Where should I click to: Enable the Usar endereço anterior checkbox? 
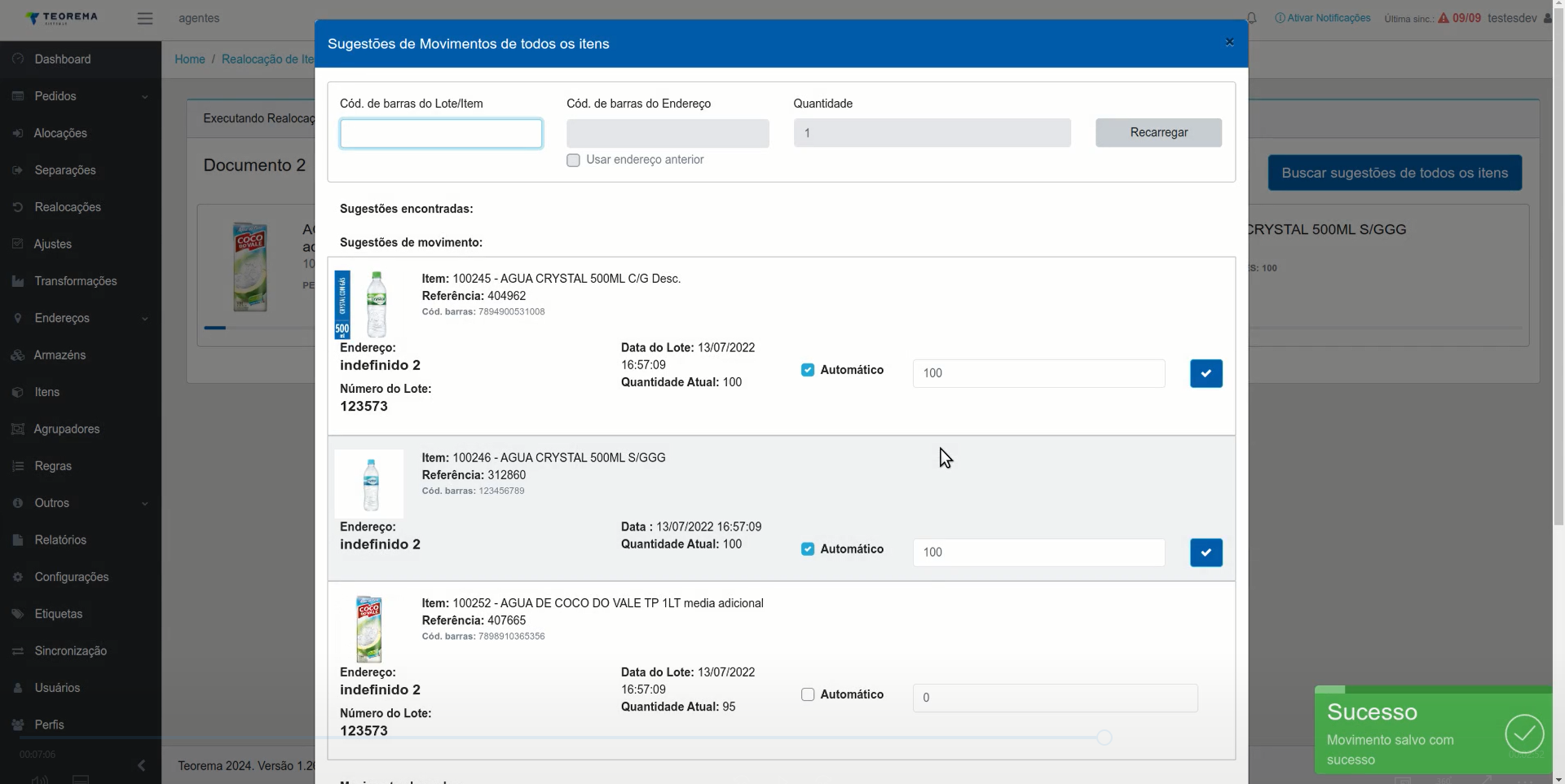click(573, 161)
